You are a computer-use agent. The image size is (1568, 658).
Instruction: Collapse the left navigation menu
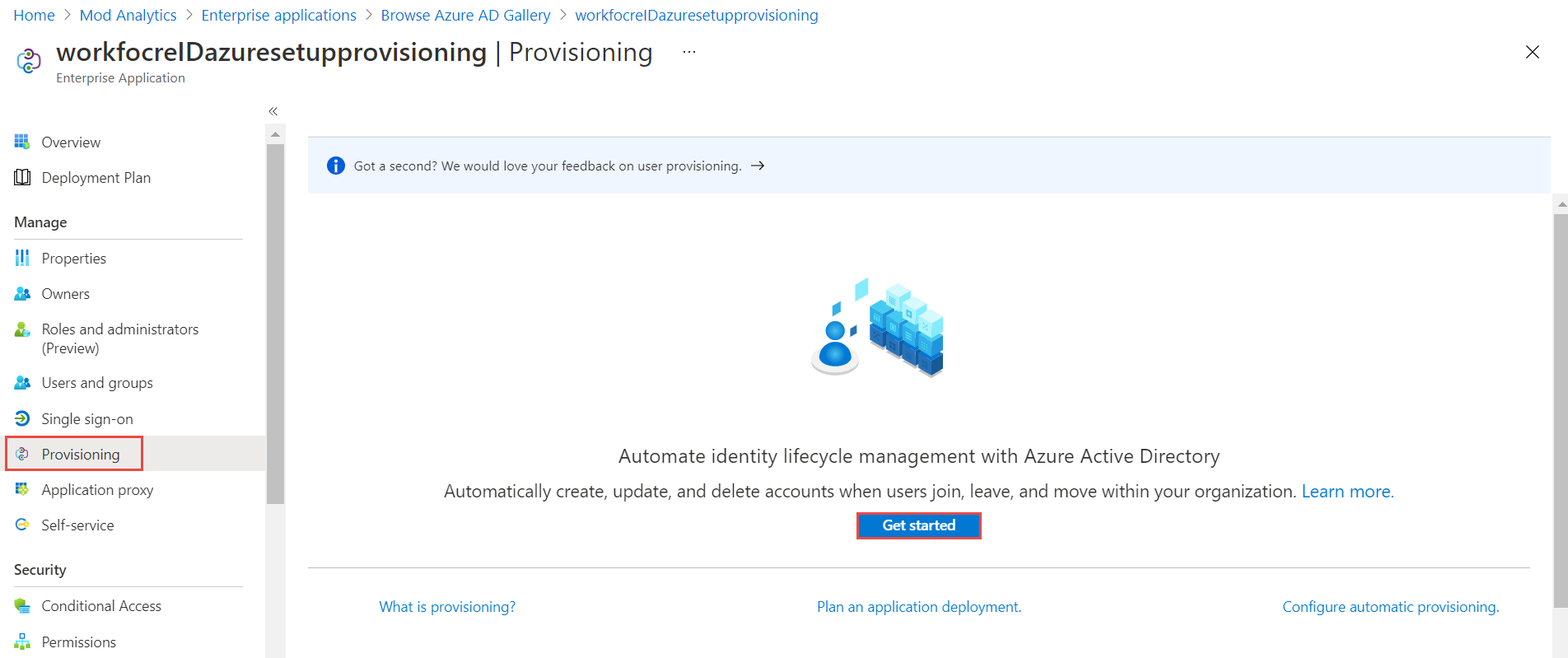pyautogui.click(x=273, y=111)
